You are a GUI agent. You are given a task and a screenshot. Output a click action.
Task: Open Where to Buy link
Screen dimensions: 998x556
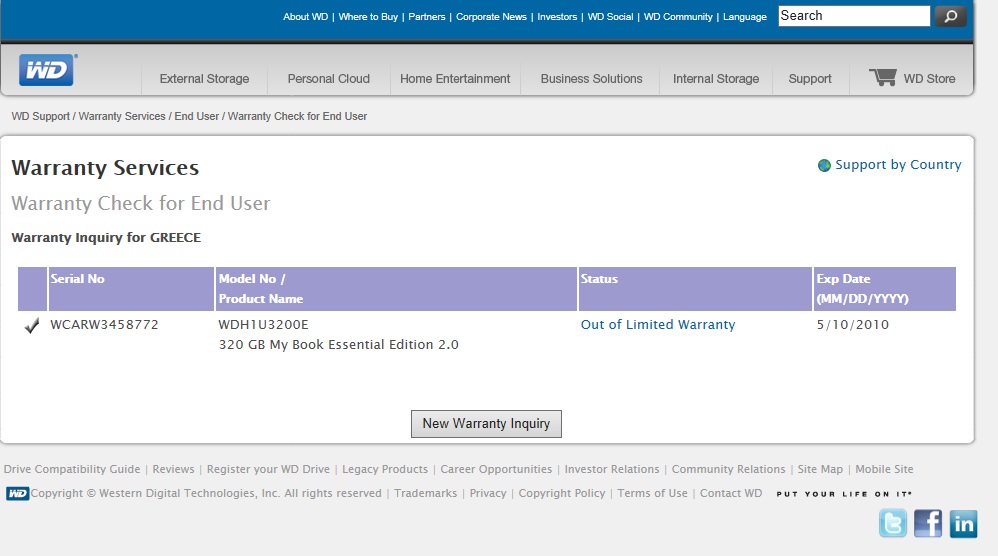pos(368,17)
